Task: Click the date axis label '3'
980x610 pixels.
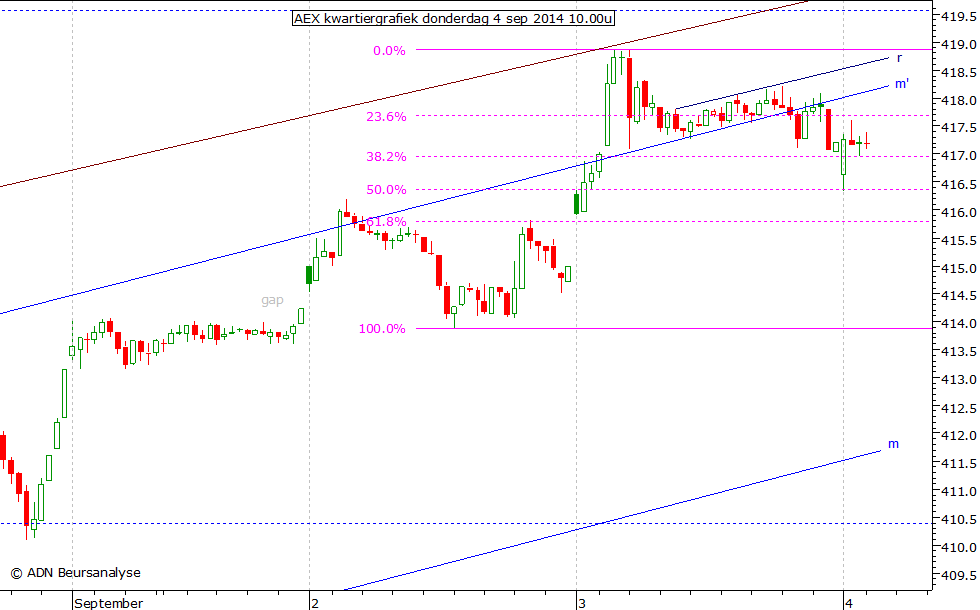Action: 582,603
